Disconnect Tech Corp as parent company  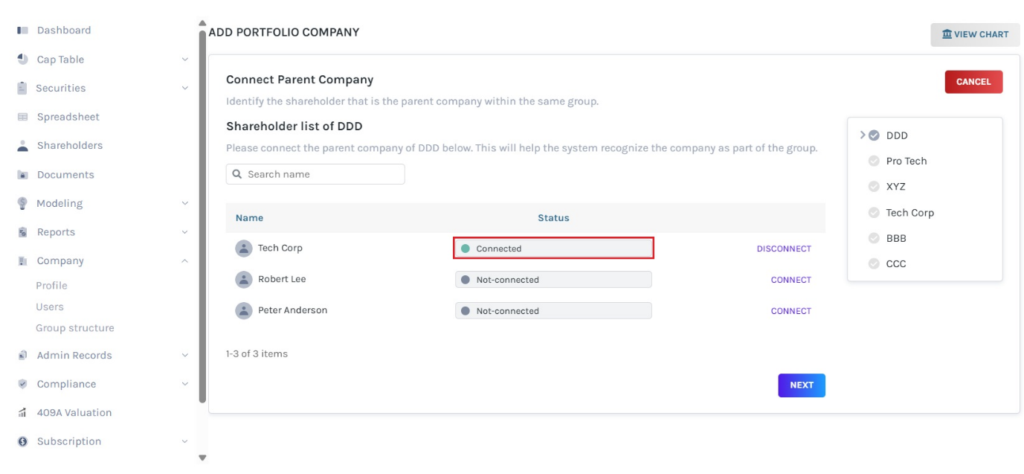783,249
